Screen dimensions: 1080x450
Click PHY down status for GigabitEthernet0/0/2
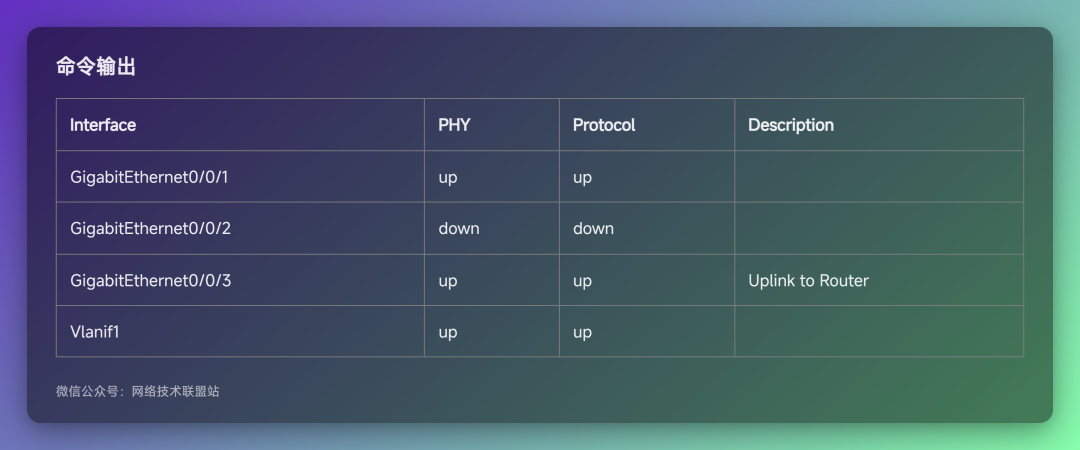click(459, 228)
